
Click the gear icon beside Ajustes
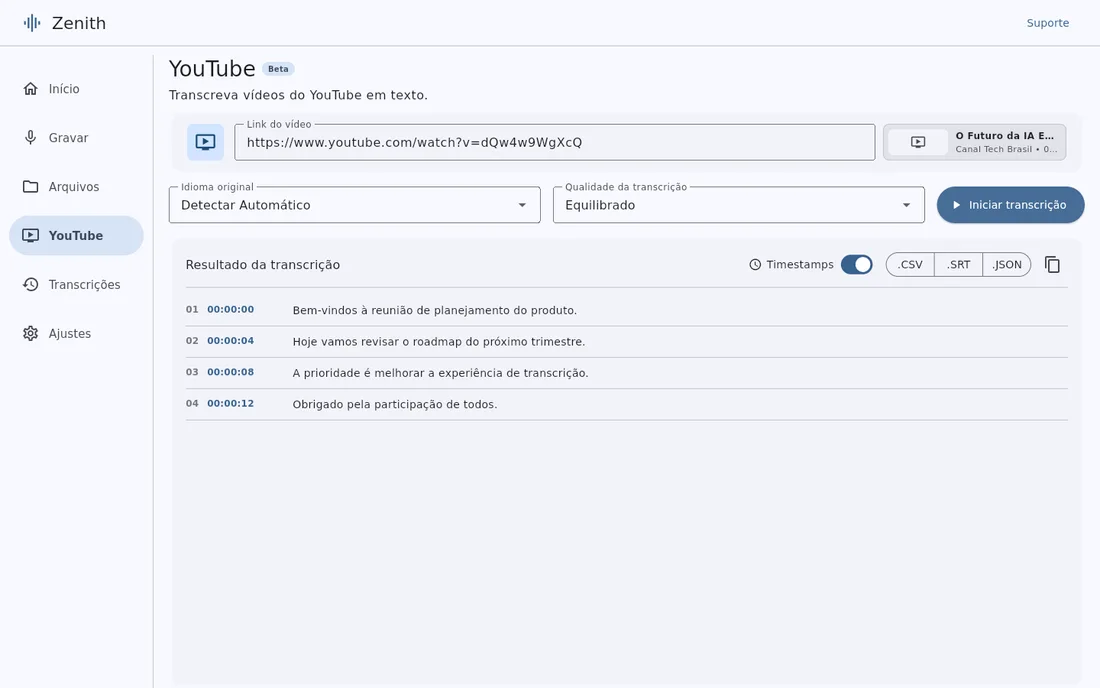click(x=30, y=333)
